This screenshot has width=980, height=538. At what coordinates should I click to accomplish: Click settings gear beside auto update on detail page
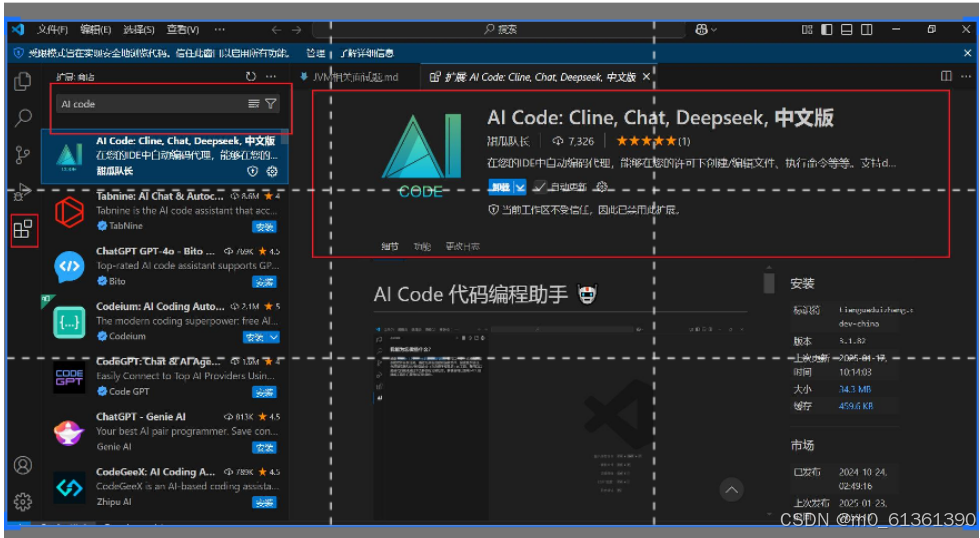tap(602, 186)
